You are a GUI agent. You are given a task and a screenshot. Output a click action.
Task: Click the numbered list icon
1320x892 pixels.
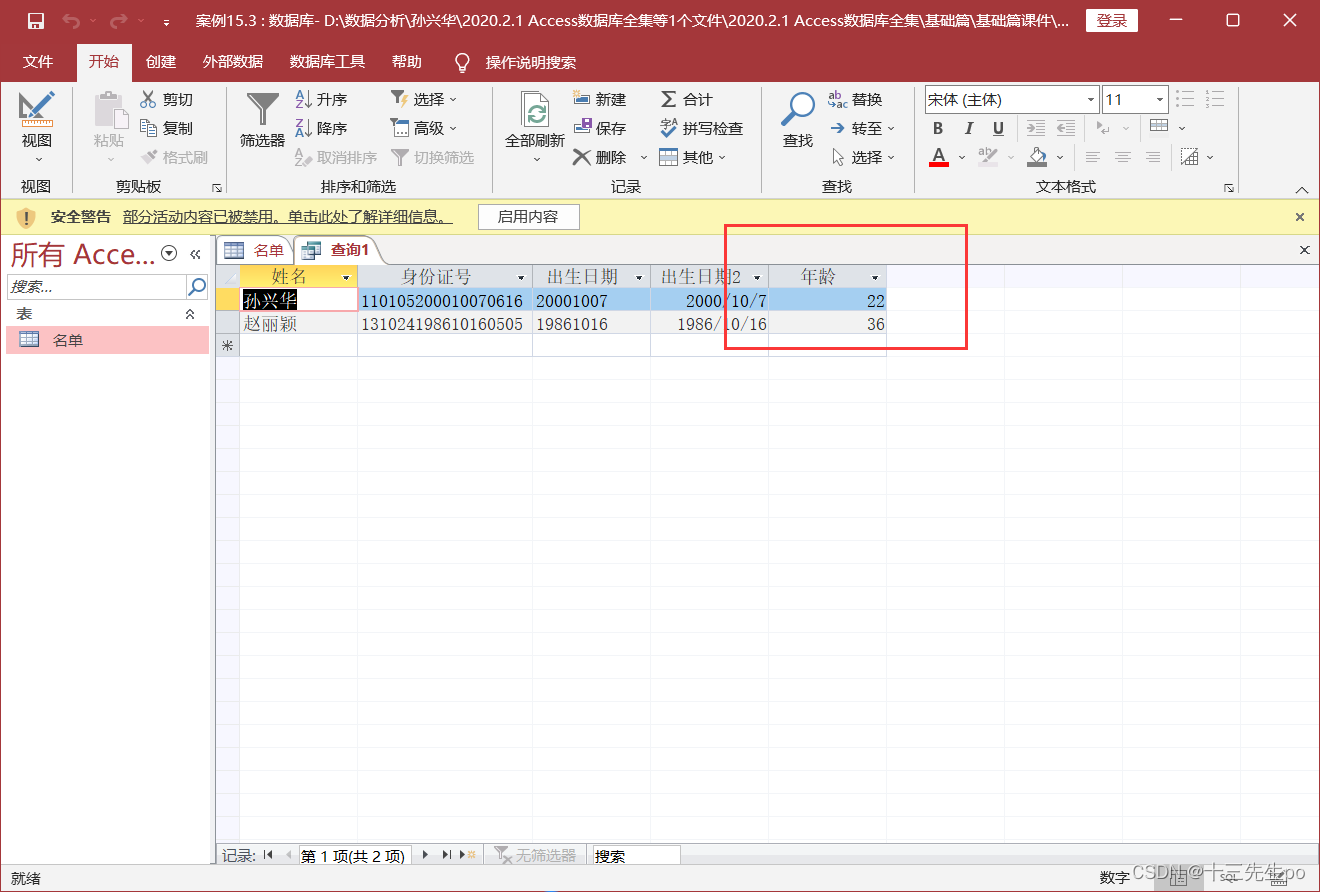tap(1215, 99)
